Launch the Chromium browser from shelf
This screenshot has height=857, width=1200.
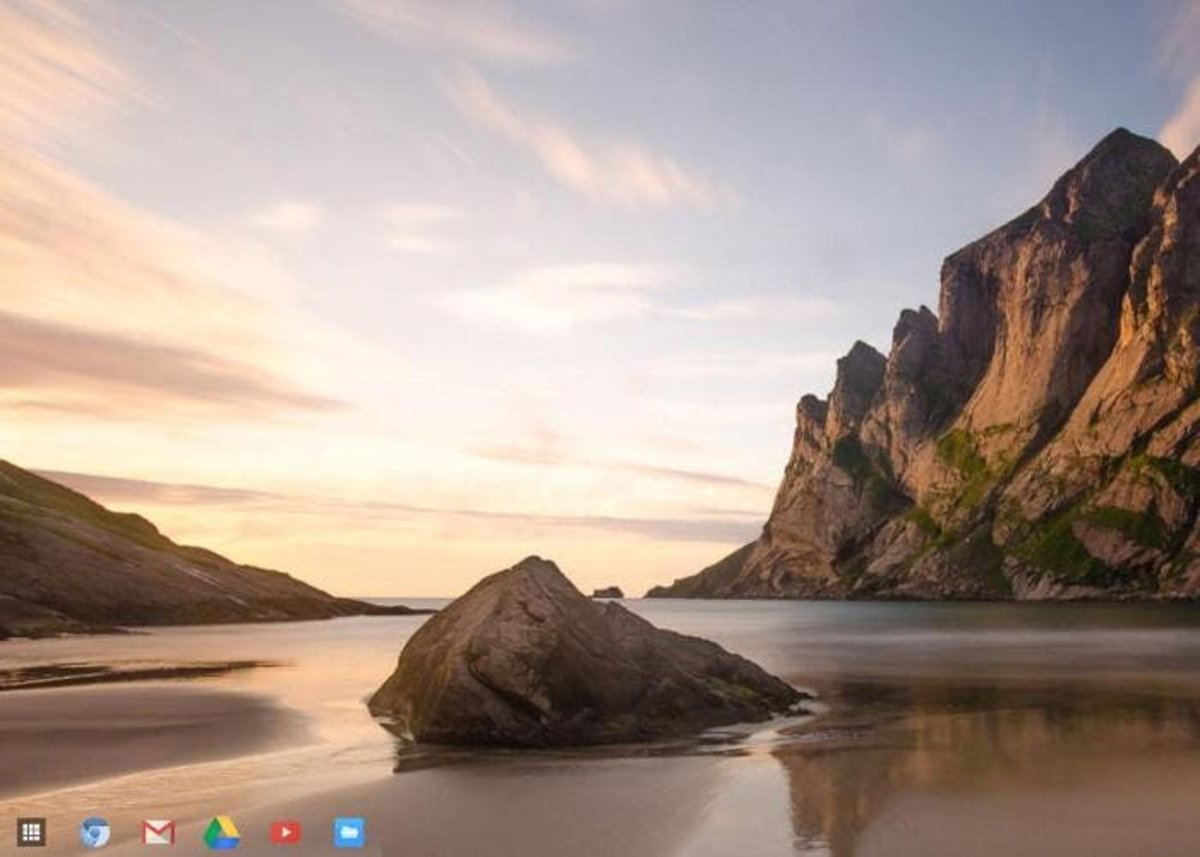pyautogui.click(x=95, y=832)
